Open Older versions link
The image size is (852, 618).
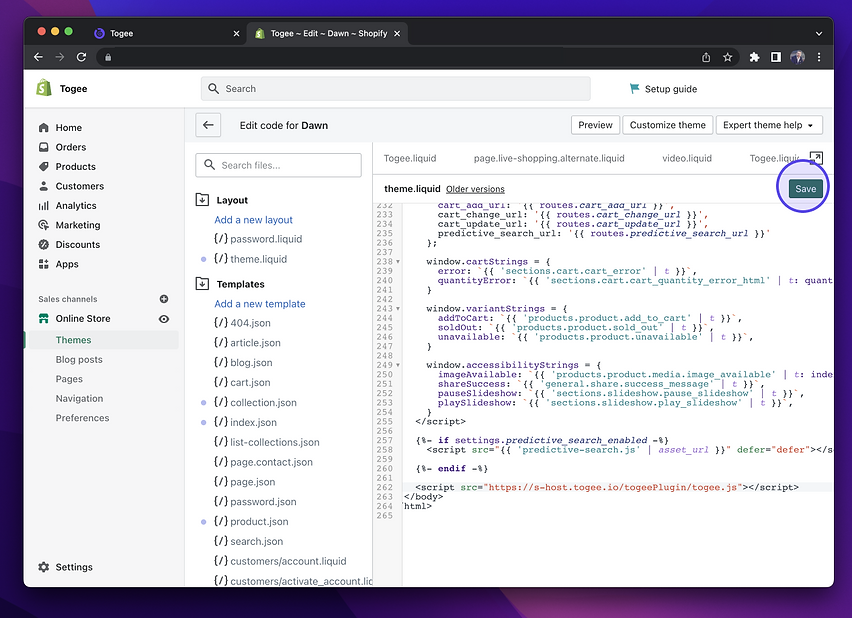(x=475, y=189)
